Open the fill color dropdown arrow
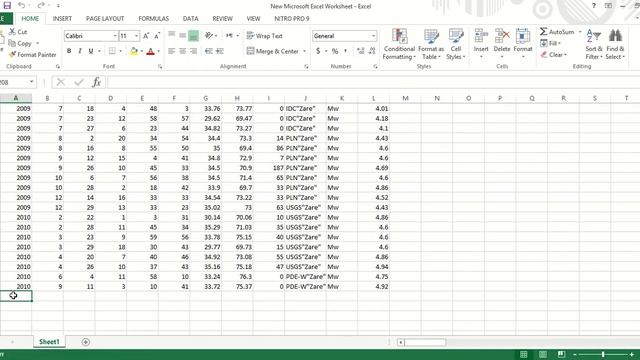 pos(141,51)
